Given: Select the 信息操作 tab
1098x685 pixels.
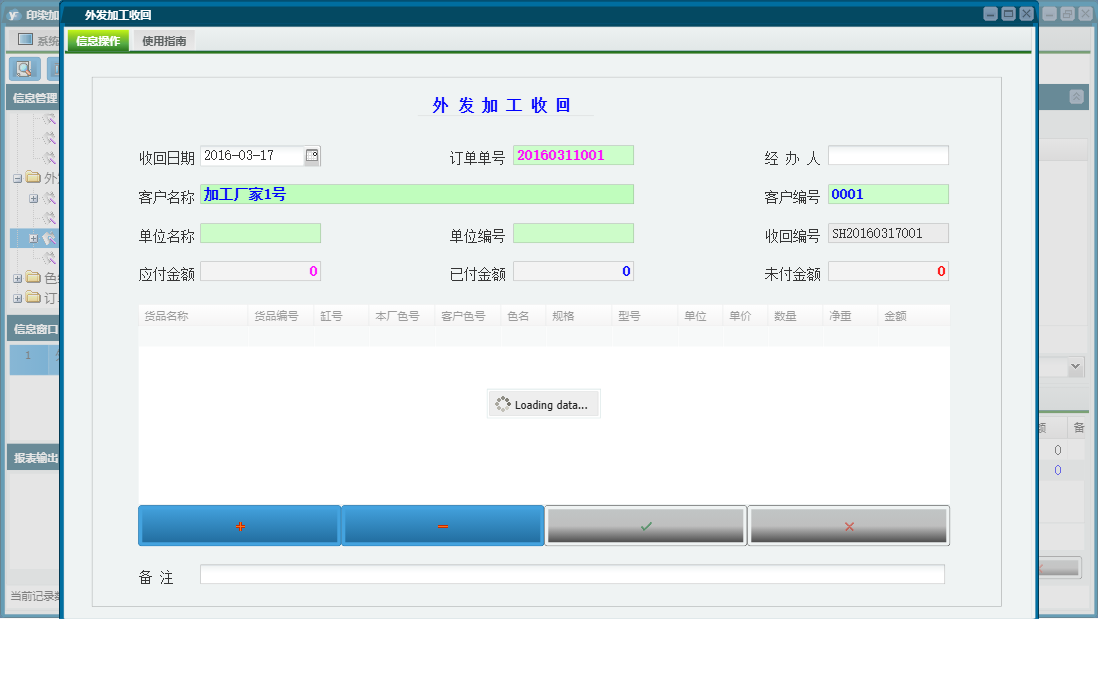Looking at the screenshot, I should pos(98,41).
